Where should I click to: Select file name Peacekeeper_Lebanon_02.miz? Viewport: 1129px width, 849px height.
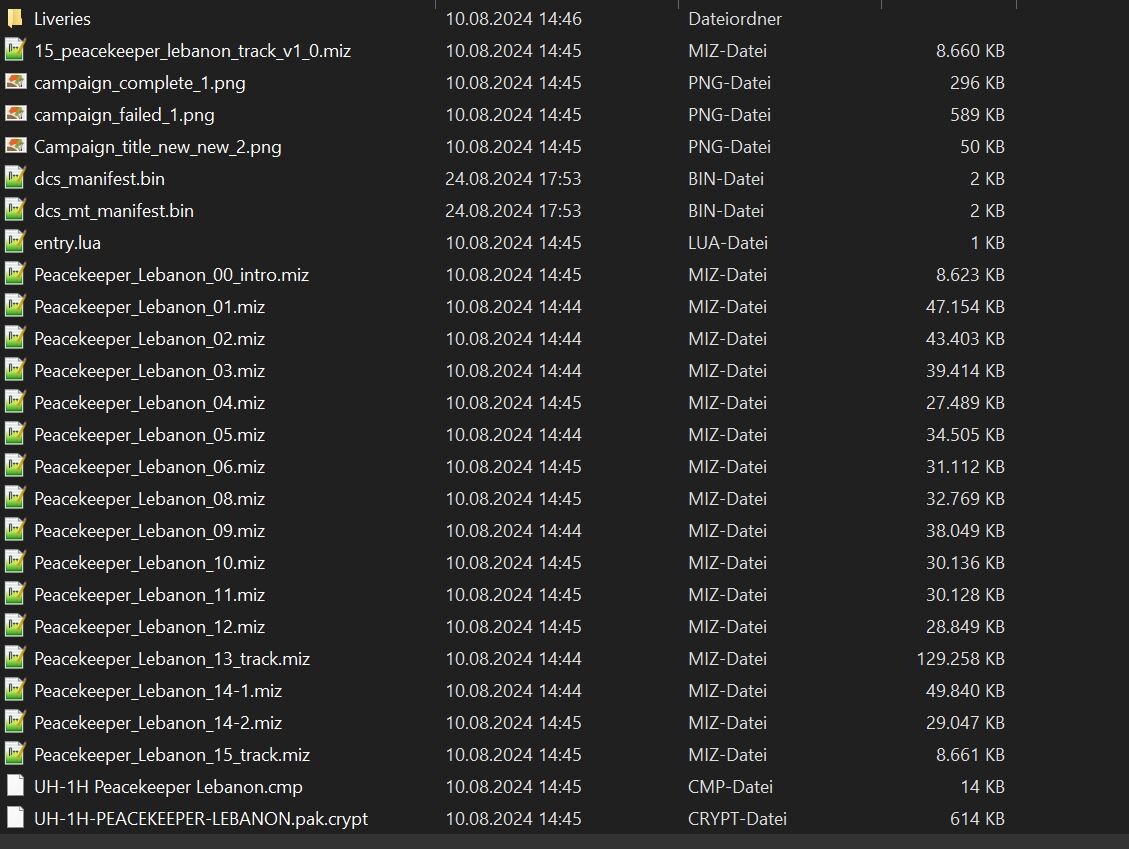pos(149,338)
